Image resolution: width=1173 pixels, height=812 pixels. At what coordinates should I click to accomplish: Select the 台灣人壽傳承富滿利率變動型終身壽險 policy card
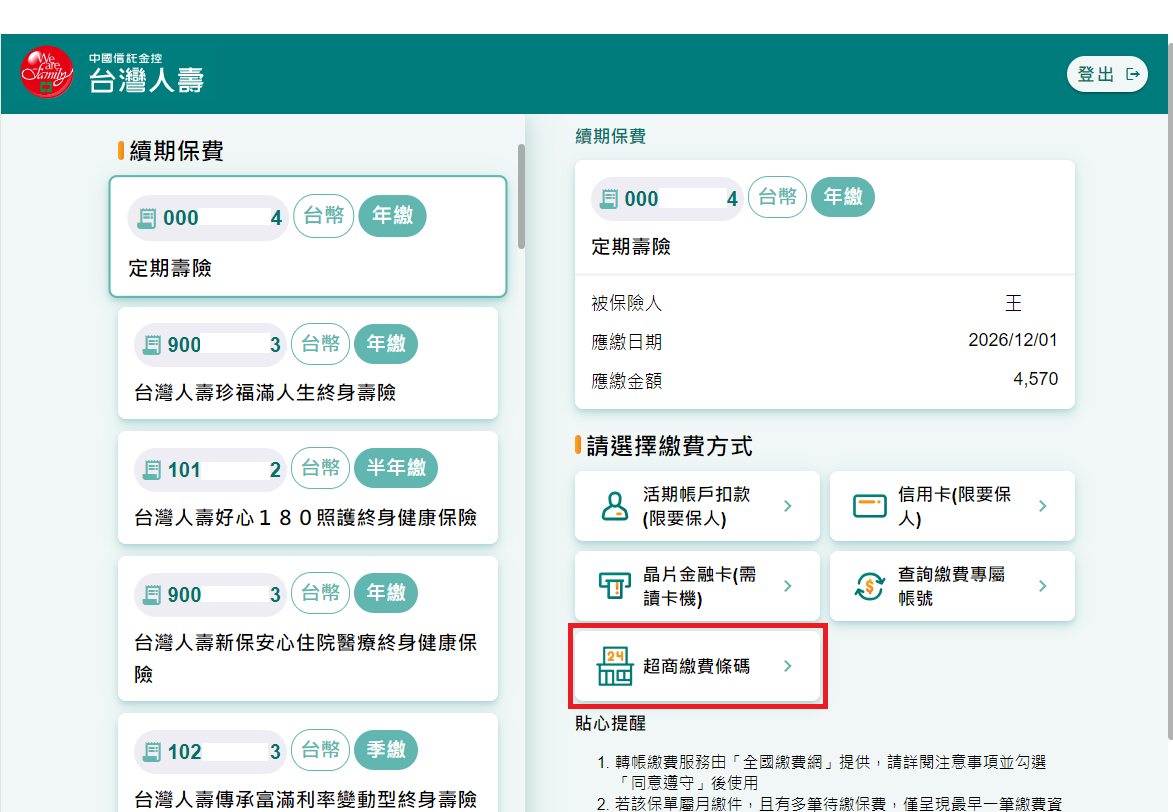pyautogui.click(x=308, y=763)
